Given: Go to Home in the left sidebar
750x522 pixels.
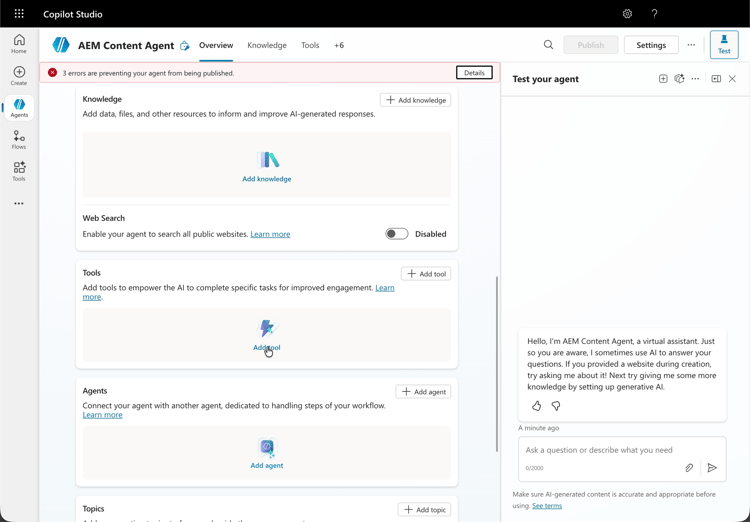Looking at the screenshot, I should [19, 44].
